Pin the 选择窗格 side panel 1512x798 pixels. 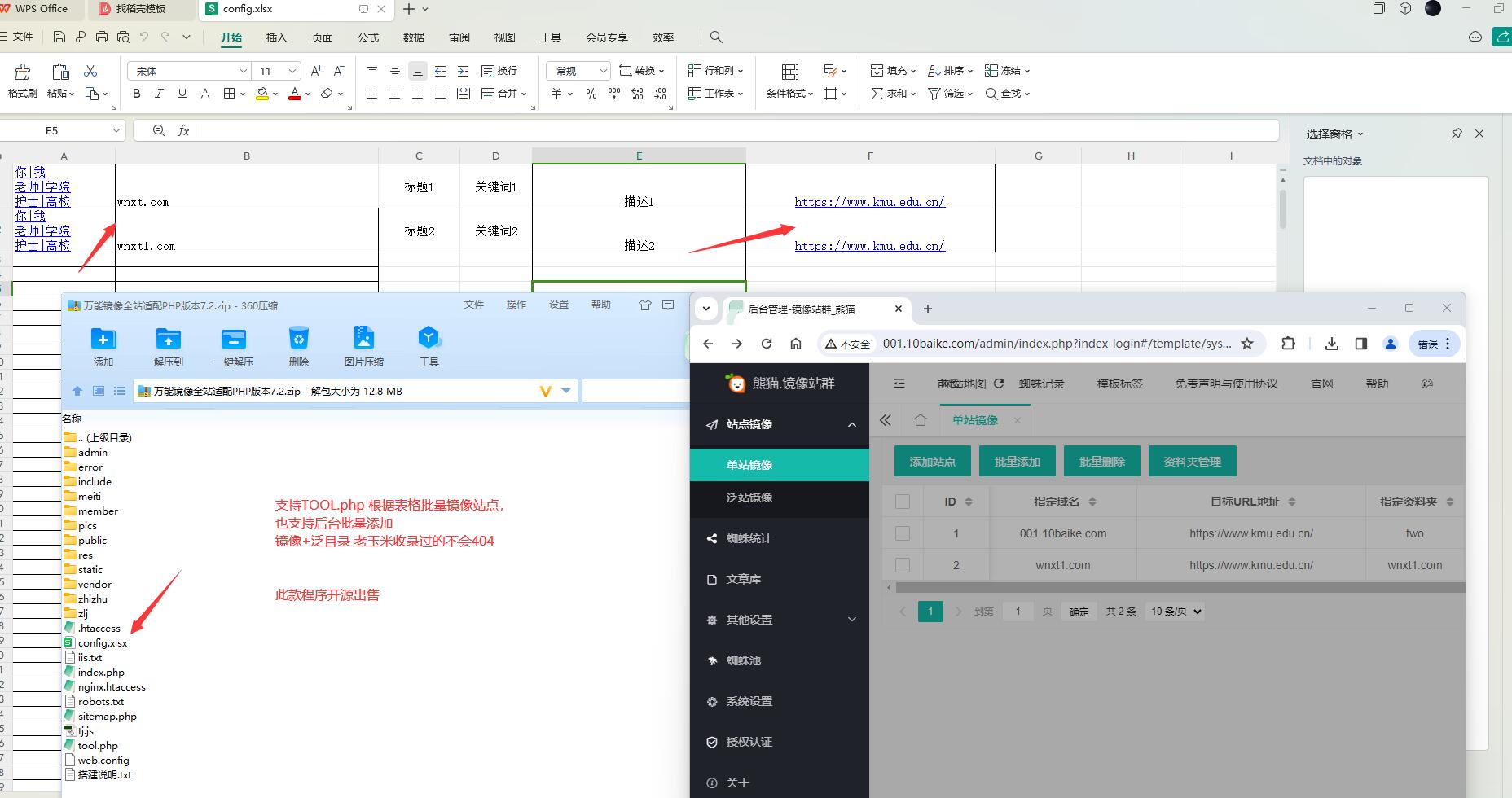[1457, 134]
